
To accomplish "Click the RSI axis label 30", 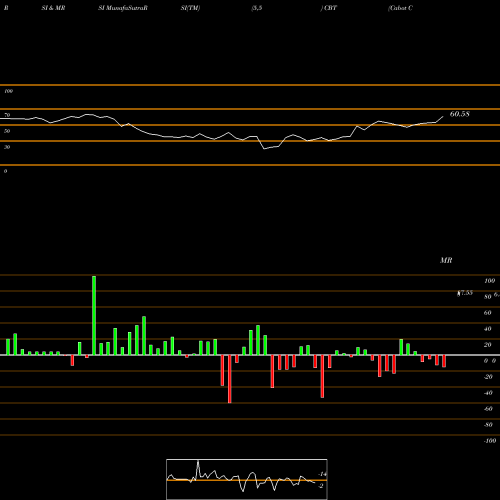I will coord(7,147).
